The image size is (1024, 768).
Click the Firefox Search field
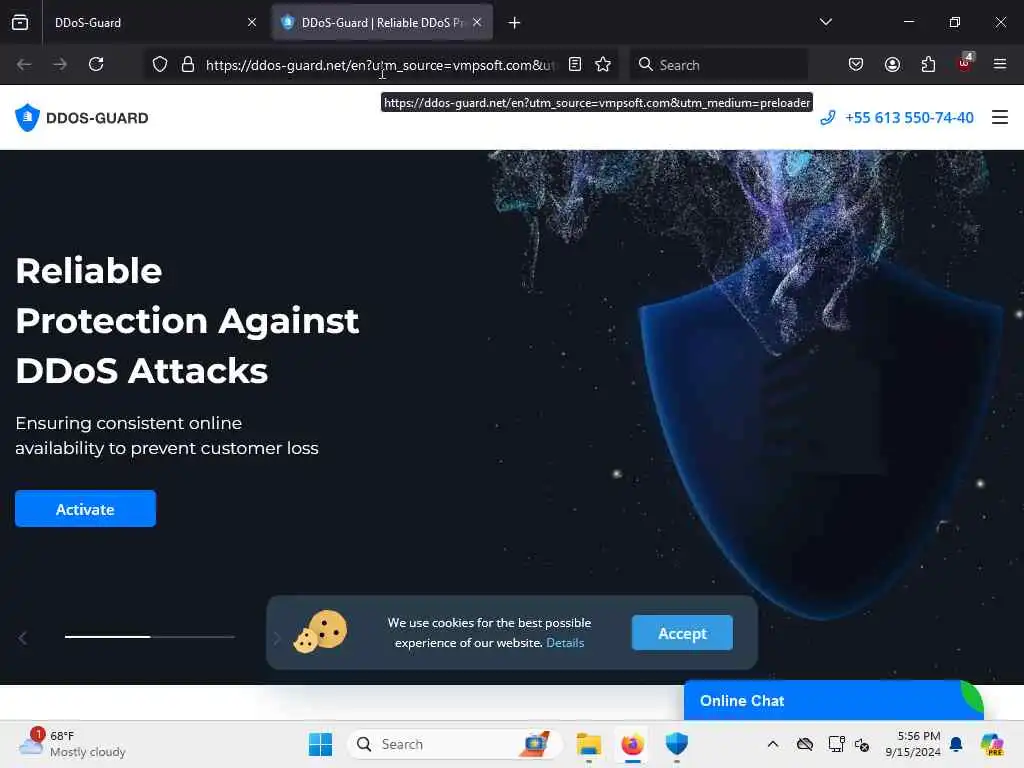pyautogui.click(x=718, y=65)
